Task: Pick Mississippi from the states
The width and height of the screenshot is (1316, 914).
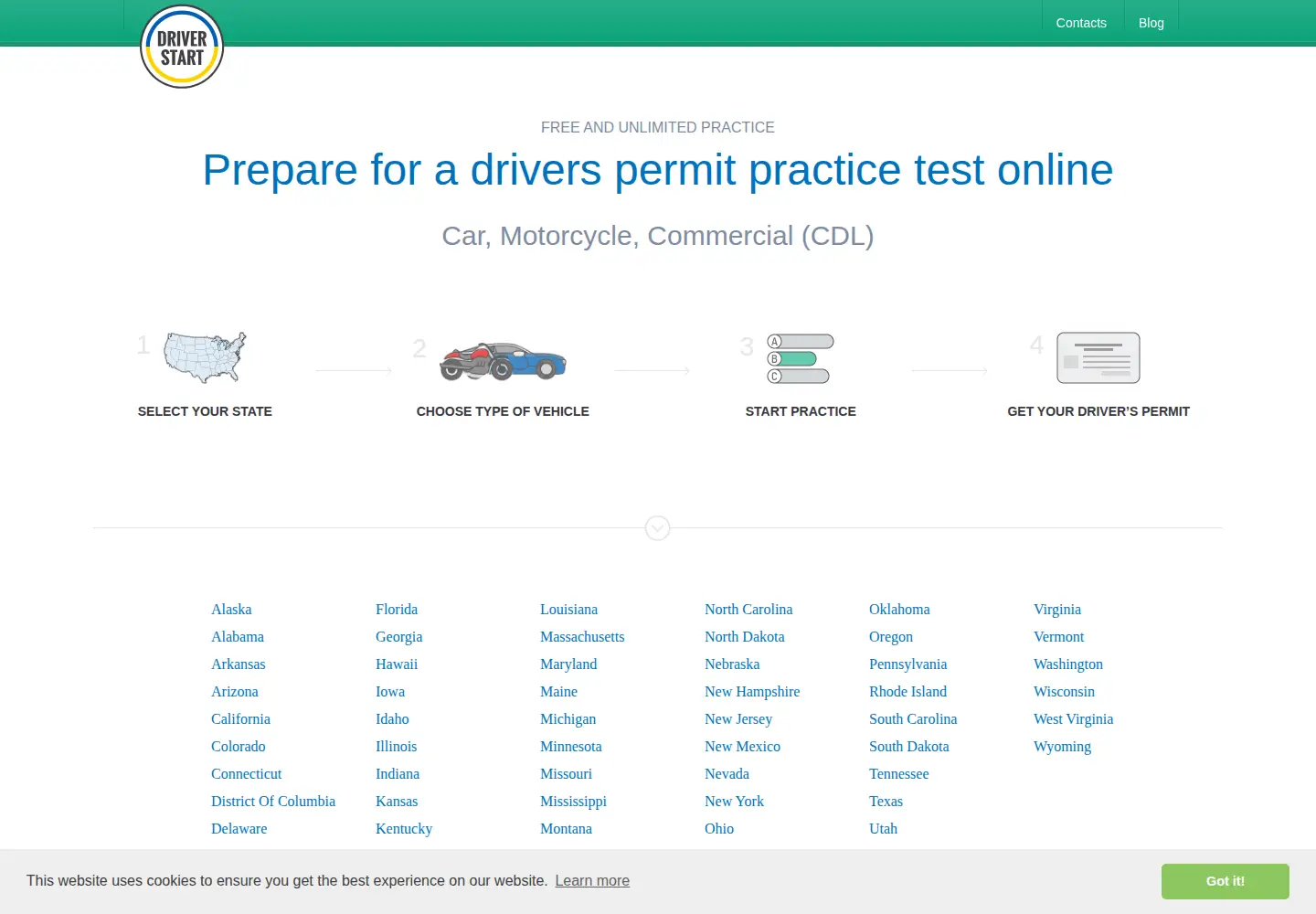Action: (573, 802)
